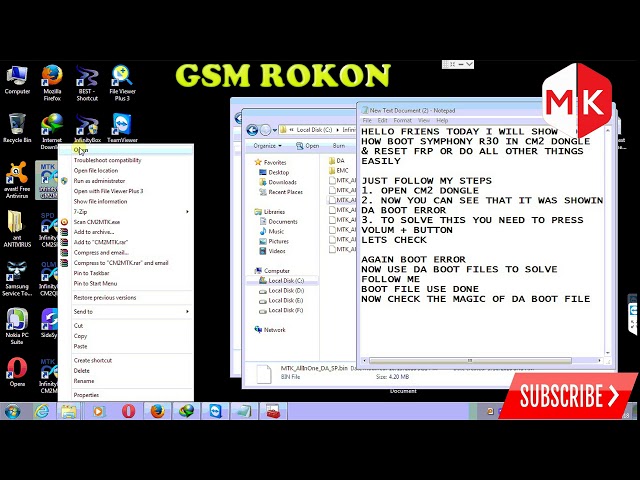This screenshot has width=640, height=480.
Task: Click the Windows Start orb
Action: pyautogui.click(x=13, y=411)
